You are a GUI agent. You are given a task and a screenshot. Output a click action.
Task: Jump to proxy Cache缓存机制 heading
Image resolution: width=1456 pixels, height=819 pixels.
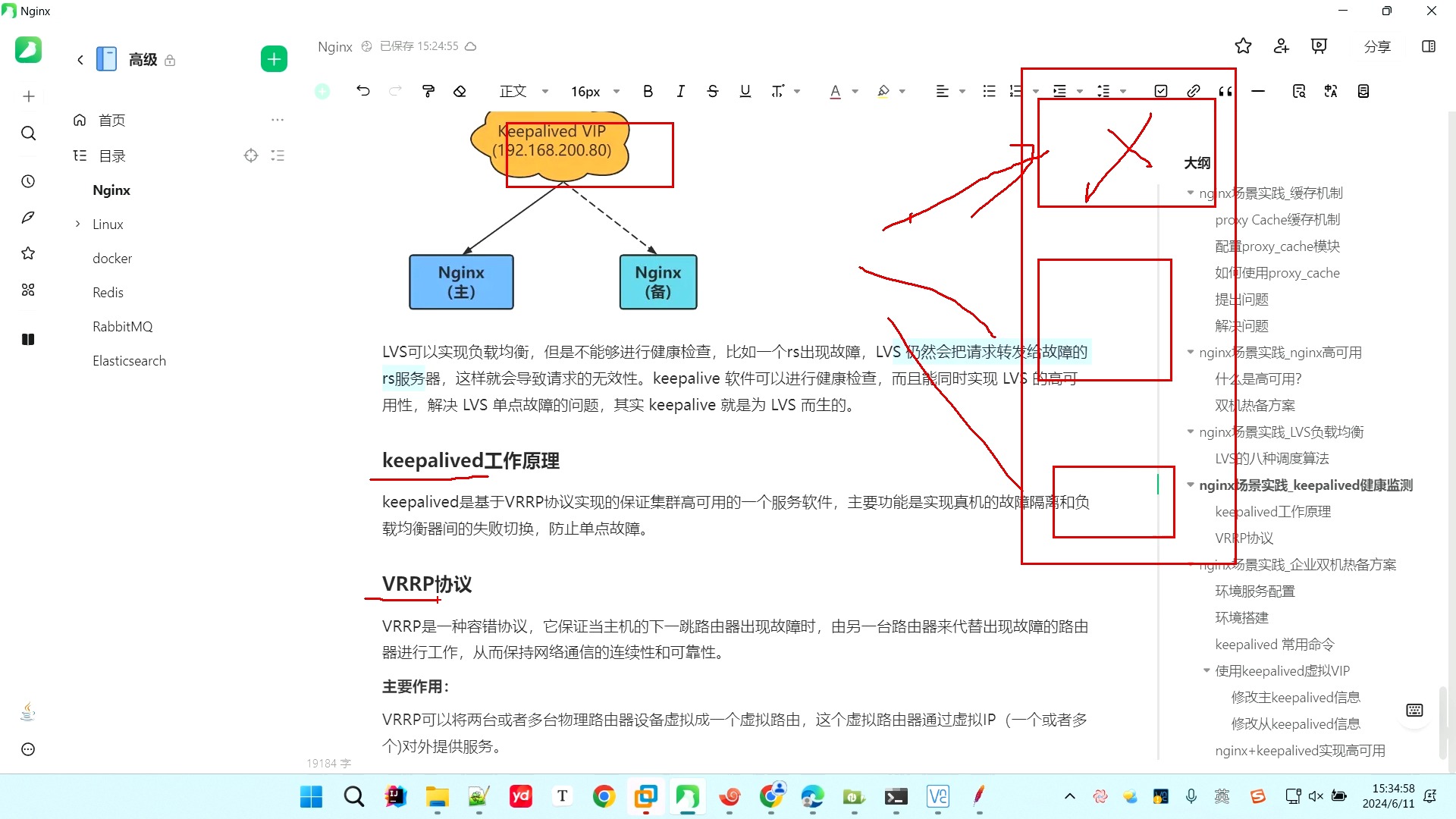click(1277, 219)
